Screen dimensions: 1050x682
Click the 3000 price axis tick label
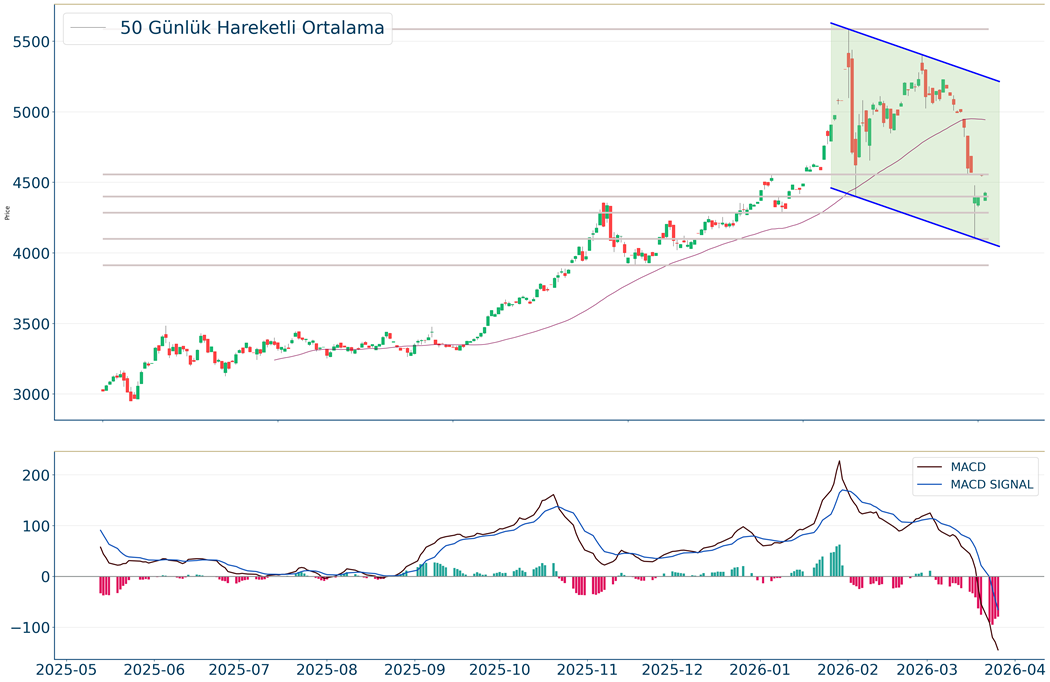click(x=31, y=395)
